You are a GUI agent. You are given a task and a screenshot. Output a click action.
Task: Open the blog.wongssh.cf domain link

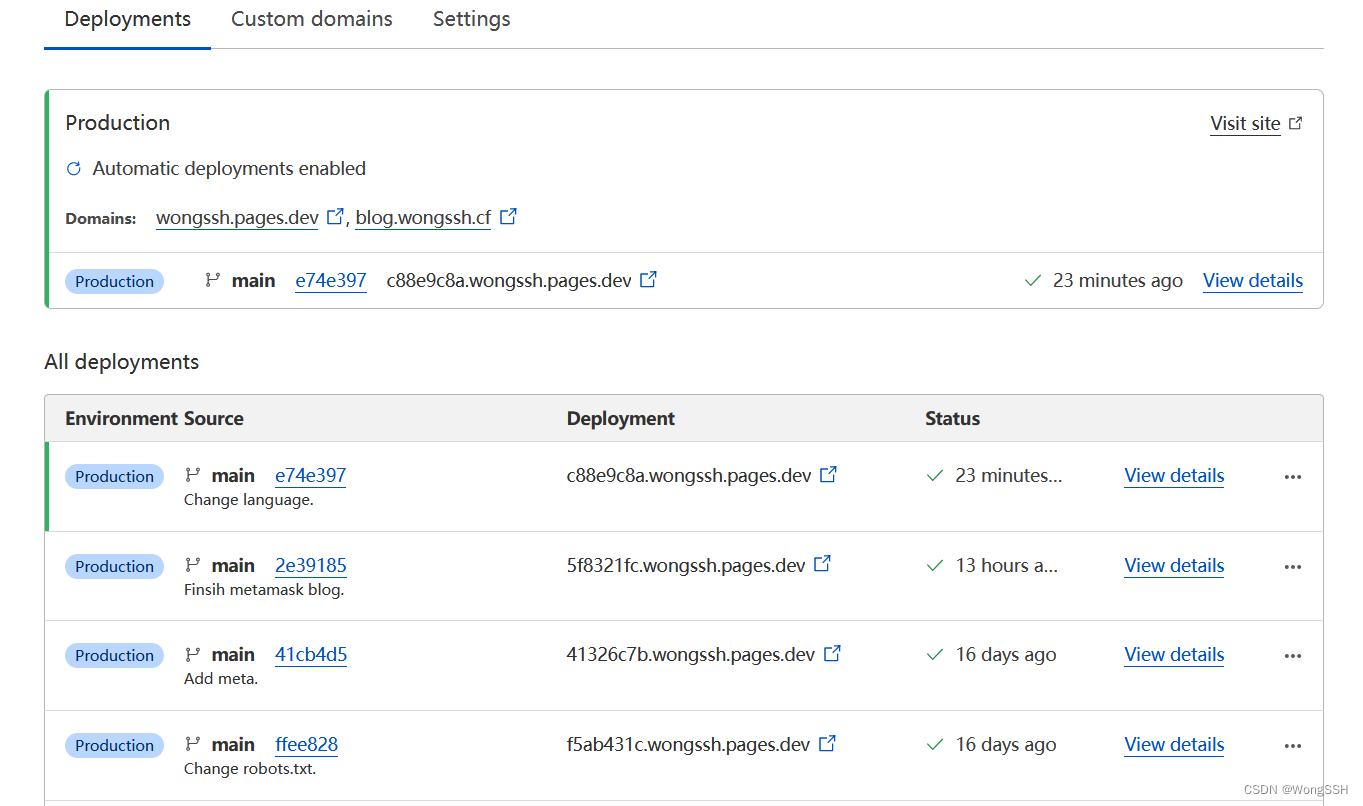[423, 217]
